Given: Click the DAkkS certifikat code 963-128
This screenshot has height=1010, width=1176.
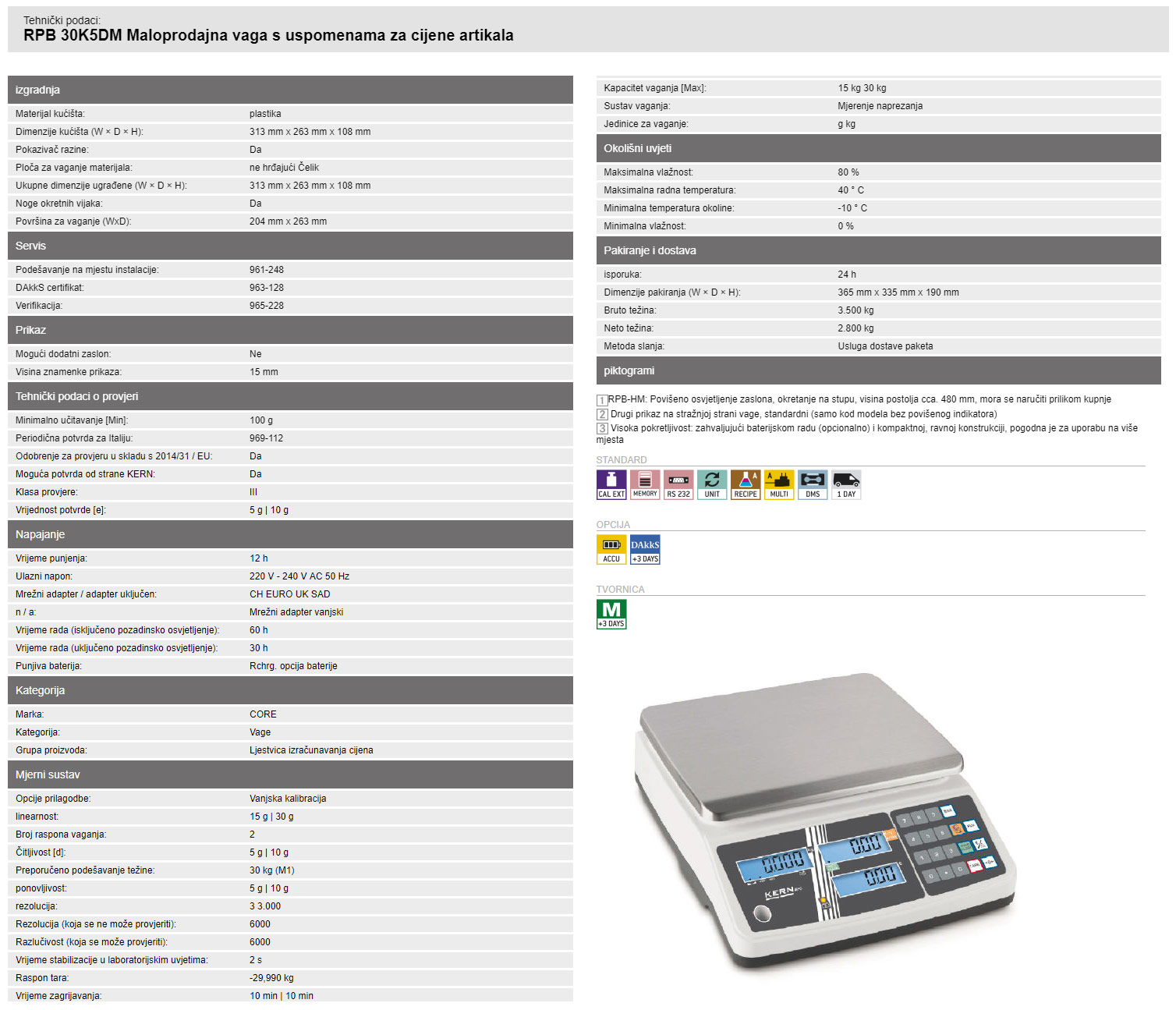Looking at the screenshot, I should click(x=267, y=288).
